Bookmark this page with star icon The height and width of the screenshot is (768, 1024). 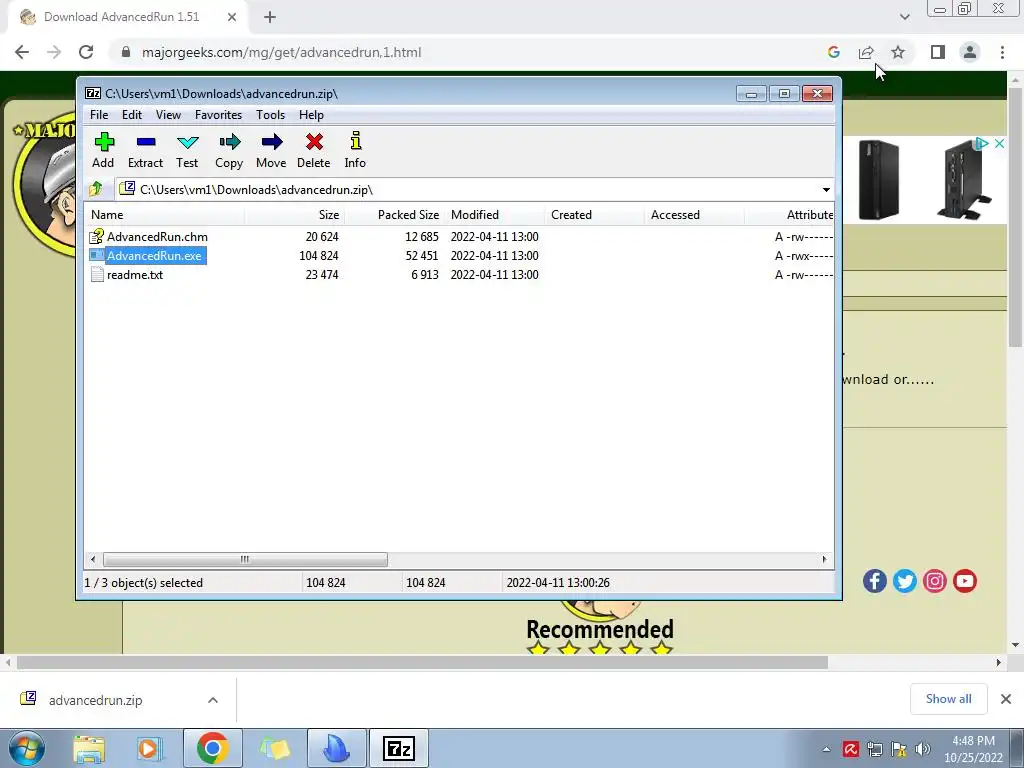(x=898, y=52)
